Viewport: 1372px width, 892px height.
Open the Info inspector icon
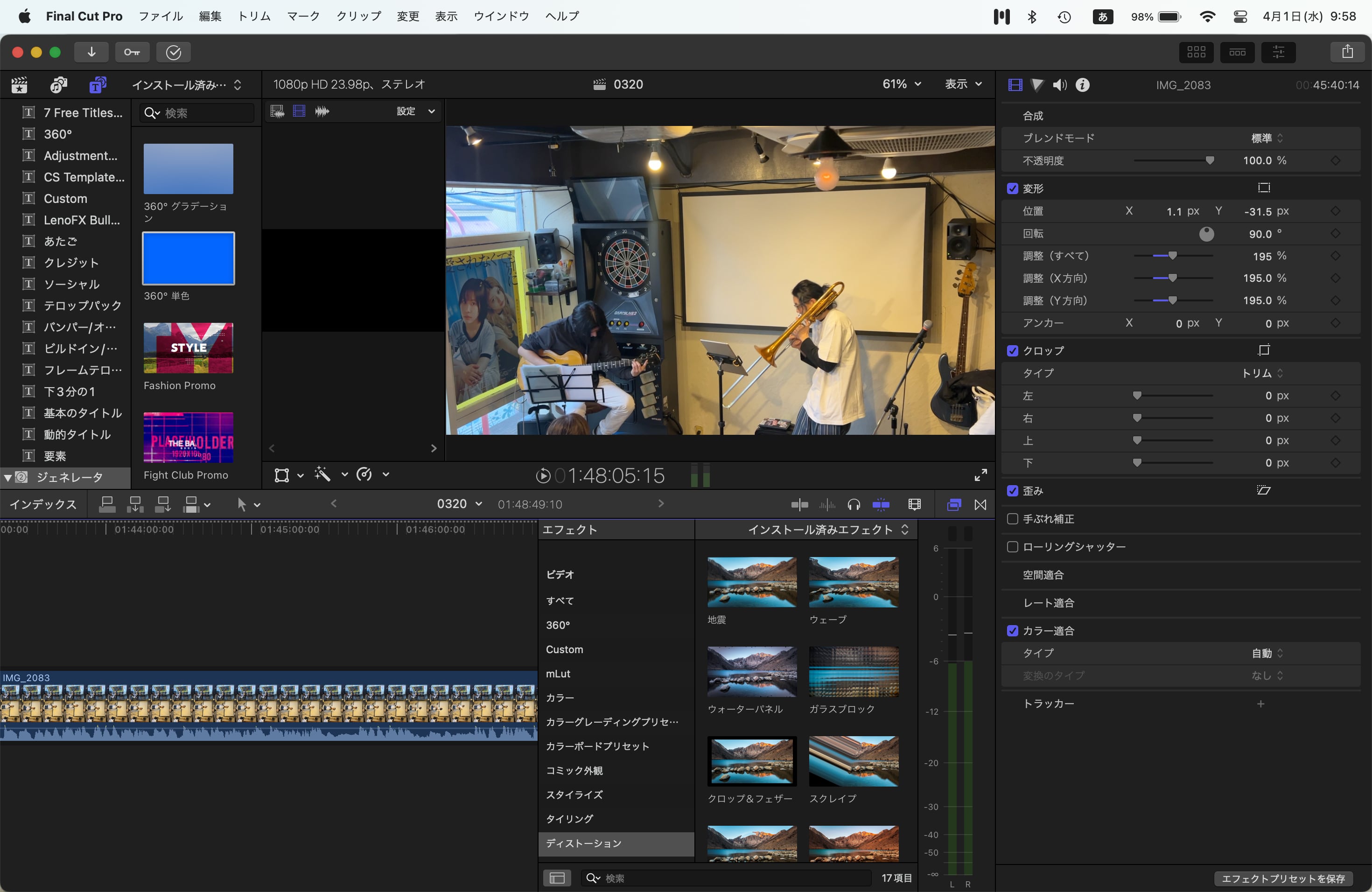click(1083, 85)
